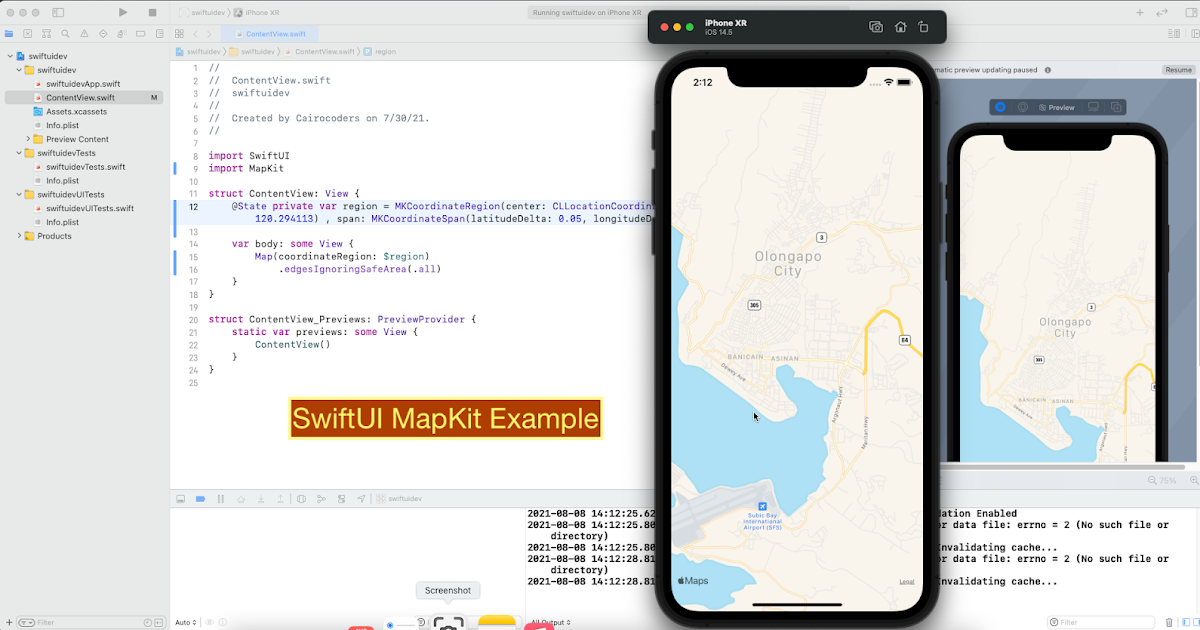Rotate the simulator device

click(924, 27)
